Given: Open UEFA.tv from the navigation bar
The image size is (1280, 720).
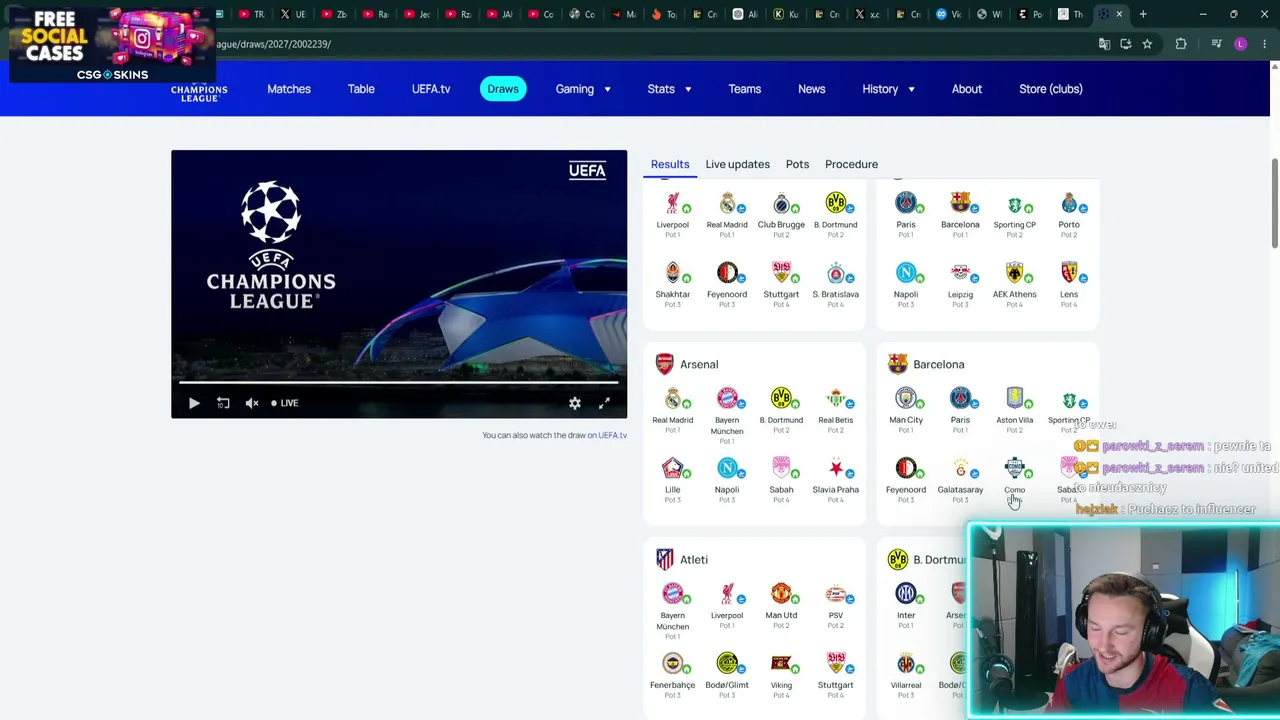Looking at the screenshot, I should (431, 89).
